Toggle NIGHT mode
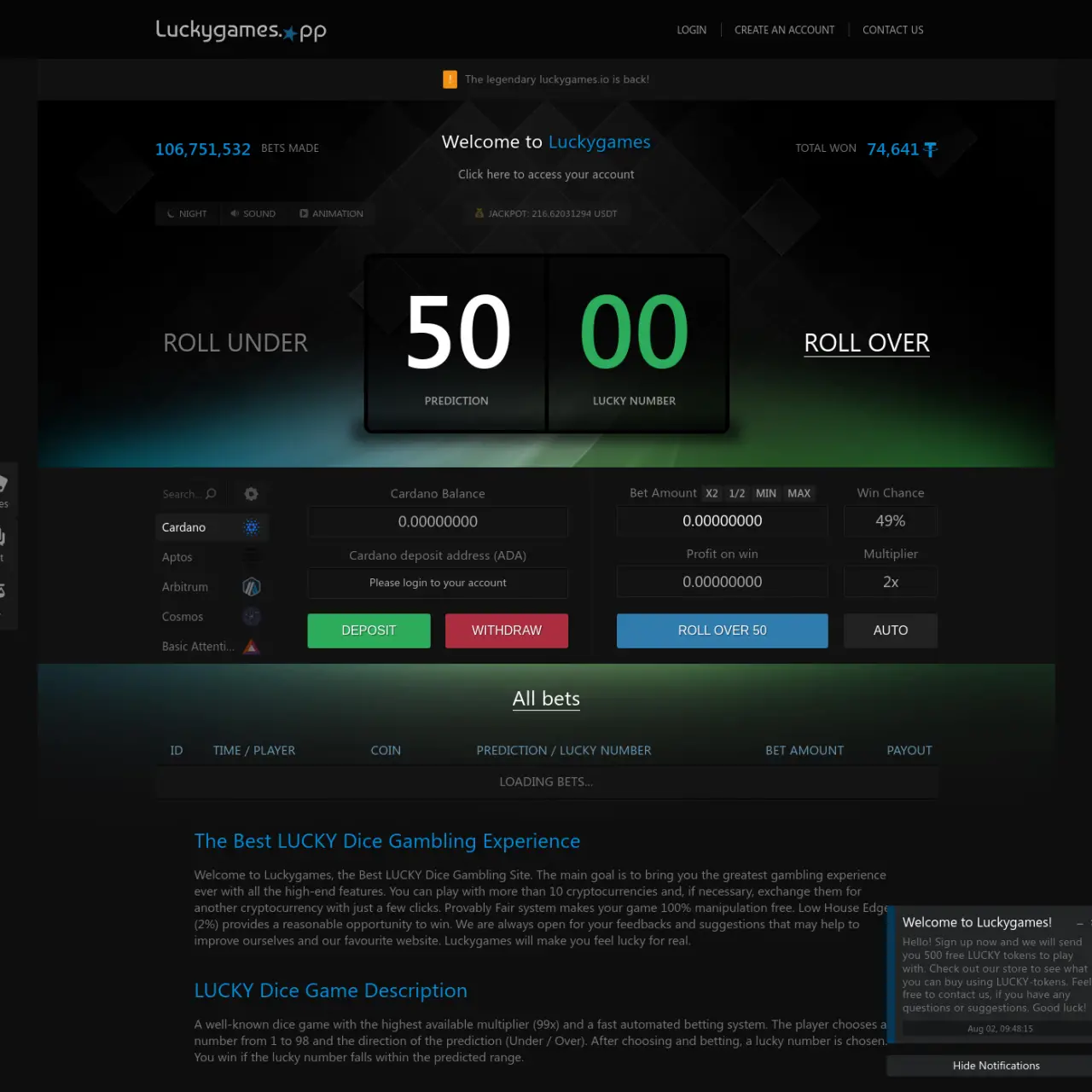The width and height of the screenshot is (1092, 1092). (x=188, y=213)
